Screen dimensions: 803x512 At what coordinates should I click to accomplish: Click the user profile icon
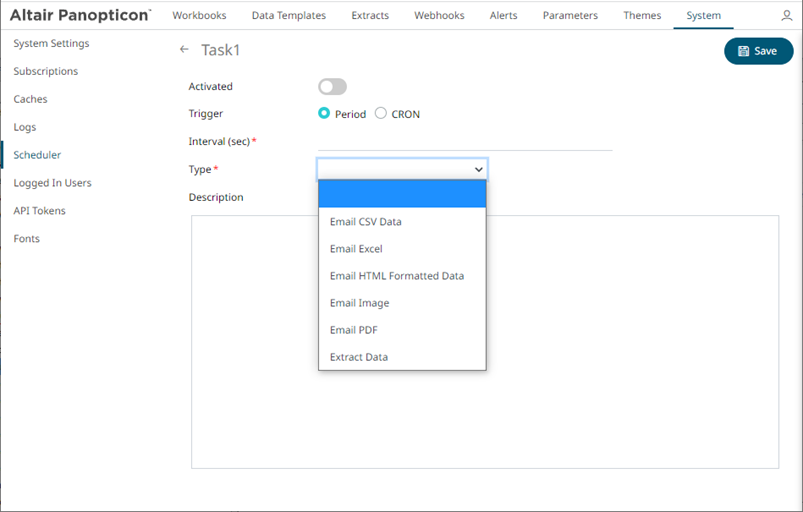tap(786, 16)
